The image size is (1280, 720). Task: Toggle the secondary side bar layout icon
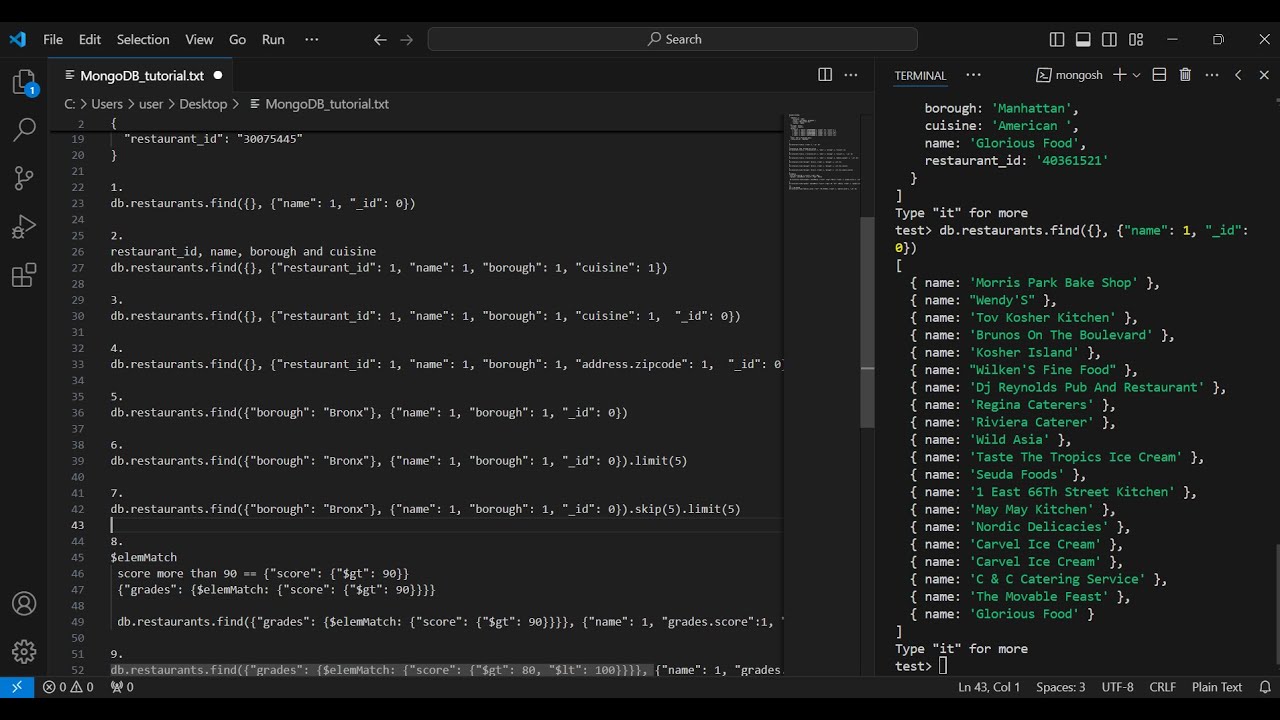1109,39
